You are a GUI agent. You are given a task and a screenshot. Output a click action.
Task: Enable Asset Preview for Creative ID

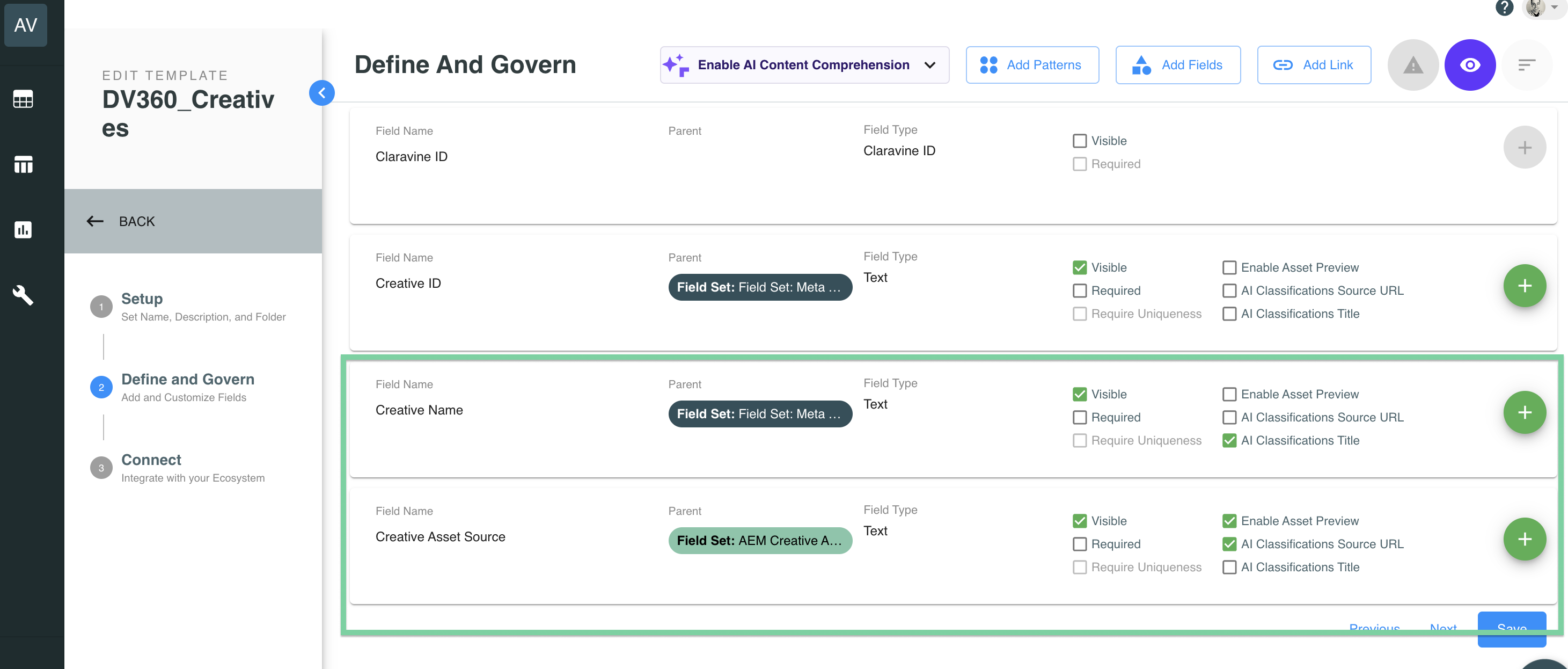point(1229,267)
